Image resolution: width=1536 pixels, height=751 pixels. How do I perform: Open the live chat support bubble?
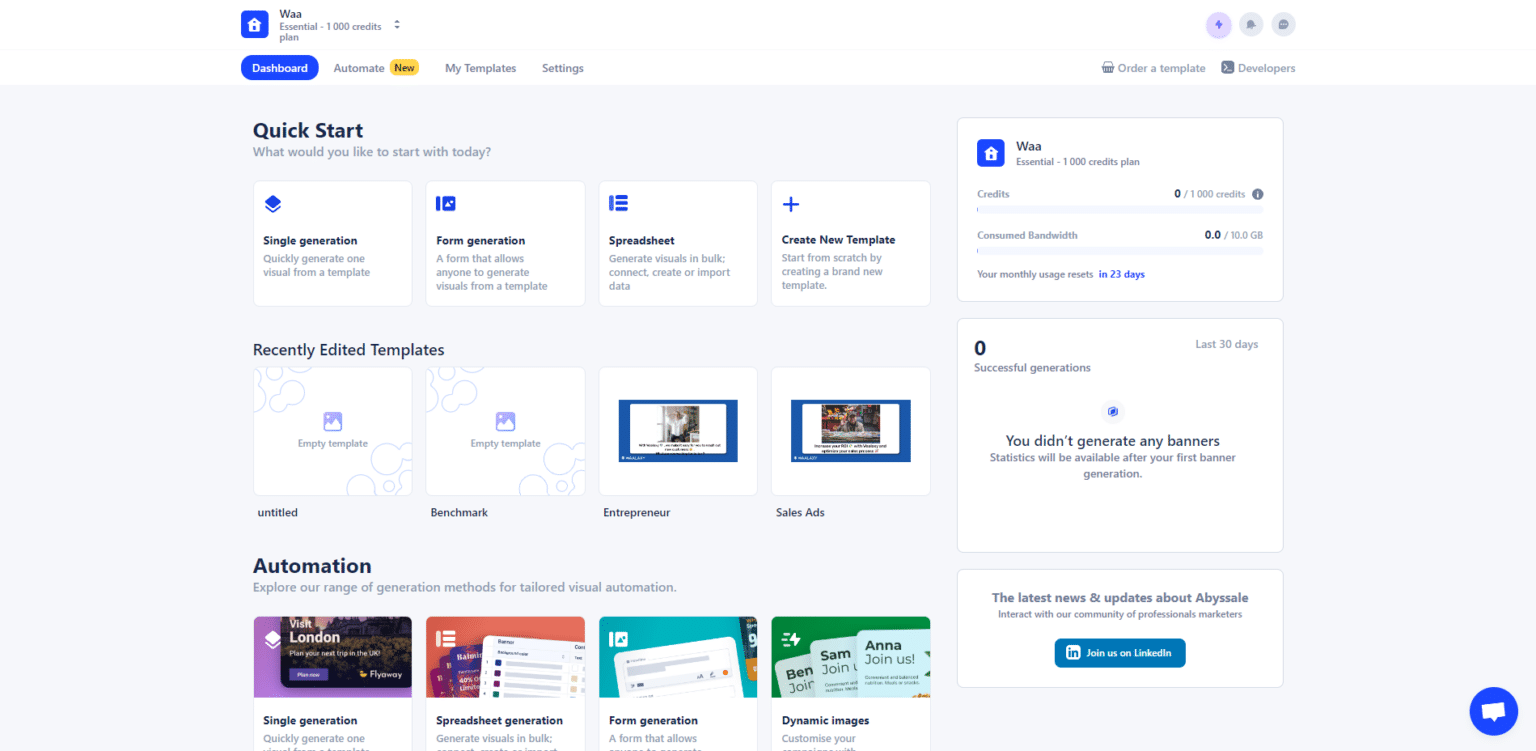click(x=1493, y=711)
